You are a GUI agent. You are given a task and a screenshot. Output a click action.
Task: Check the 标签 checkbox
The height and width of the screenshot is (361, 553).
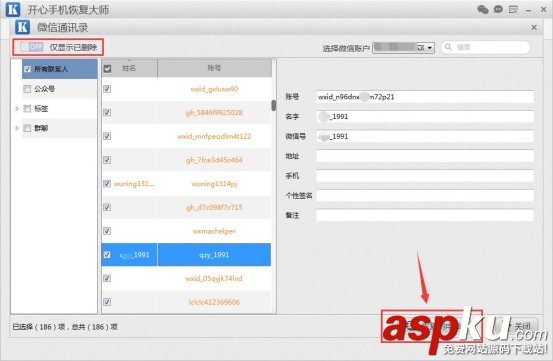click(x=27, y=109)
